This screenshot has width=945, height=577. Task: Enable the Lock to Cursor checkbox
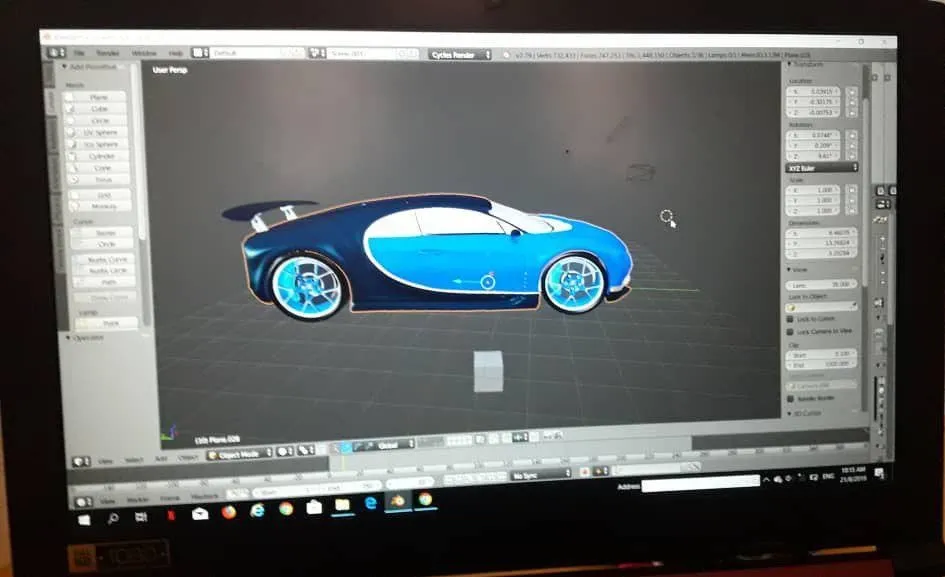click(790, 318)
